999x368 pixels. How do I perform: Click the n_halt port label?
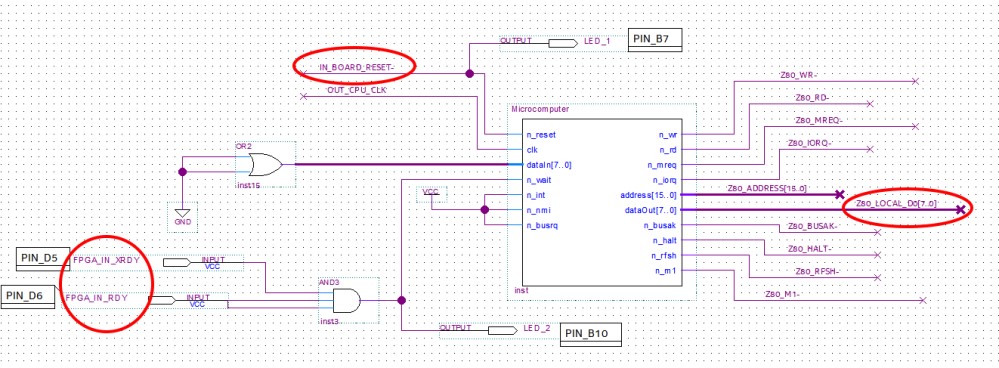pyautogui.click(x=664, y=241)
